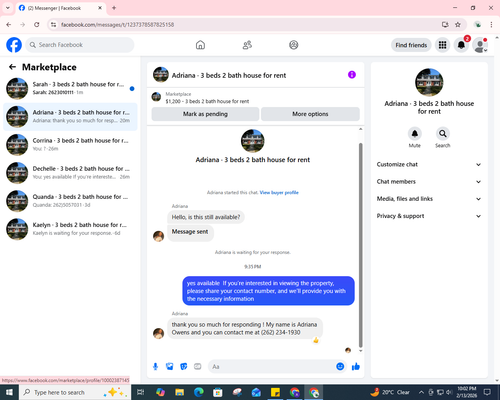500x400 pixels.
Task: Choose a GIF icon
Action: (x=198, y=367)
